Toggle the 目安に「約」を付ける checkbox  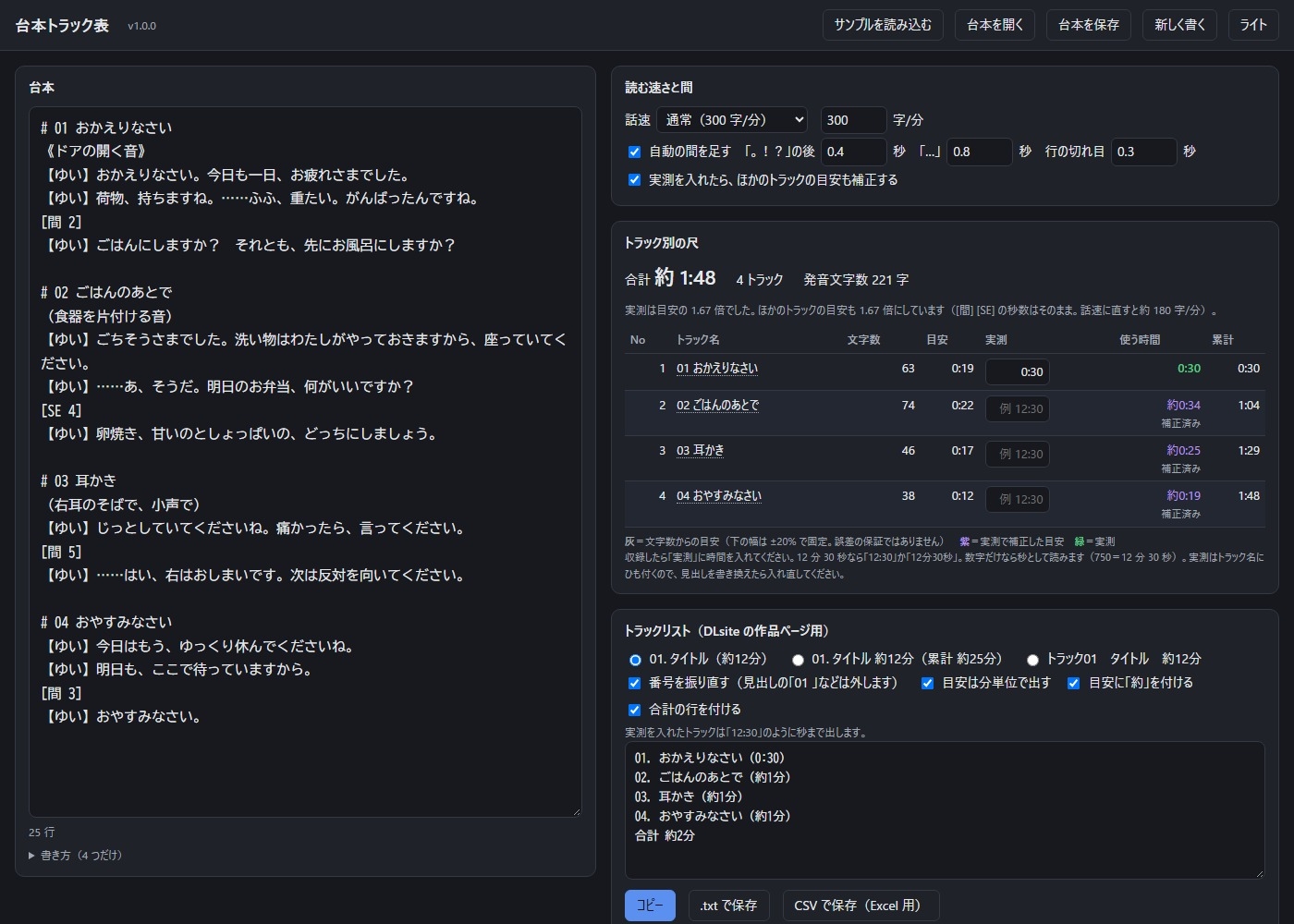click(1073, 684)
